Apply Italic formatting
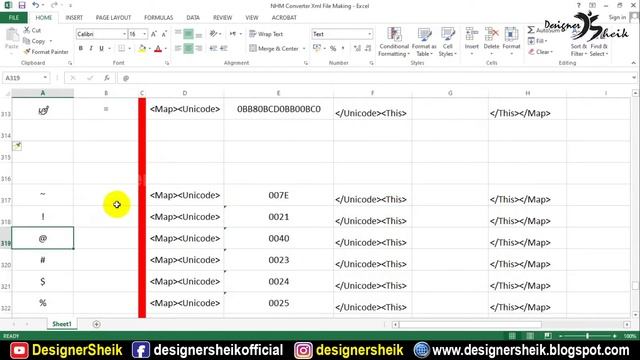The height and width of the screenshot is (360, 640). pos(91,49)
